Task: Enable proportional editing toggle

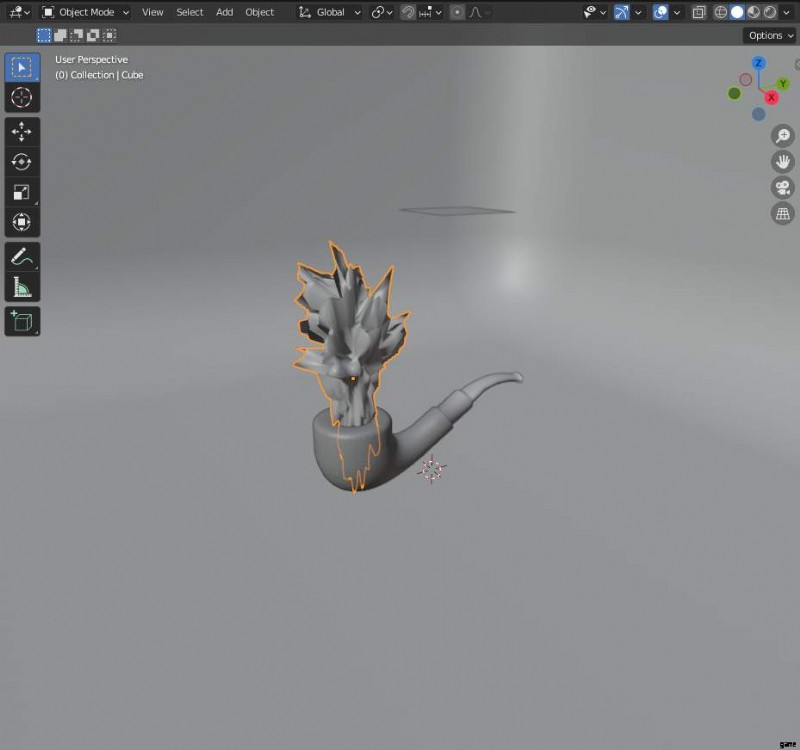Action: [457, 12]
